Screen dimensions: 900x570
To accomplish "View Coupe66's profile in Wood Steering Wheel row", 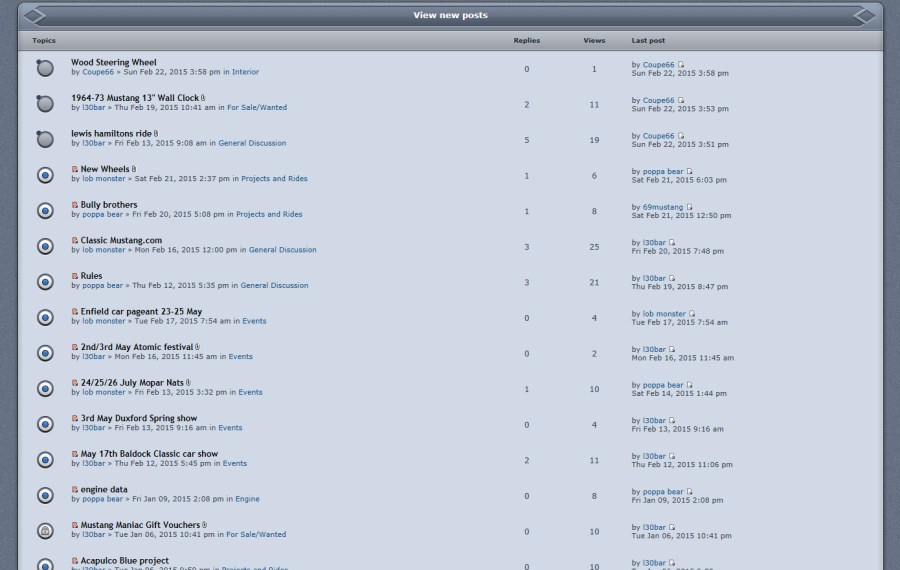I will (x=98, y=72).
